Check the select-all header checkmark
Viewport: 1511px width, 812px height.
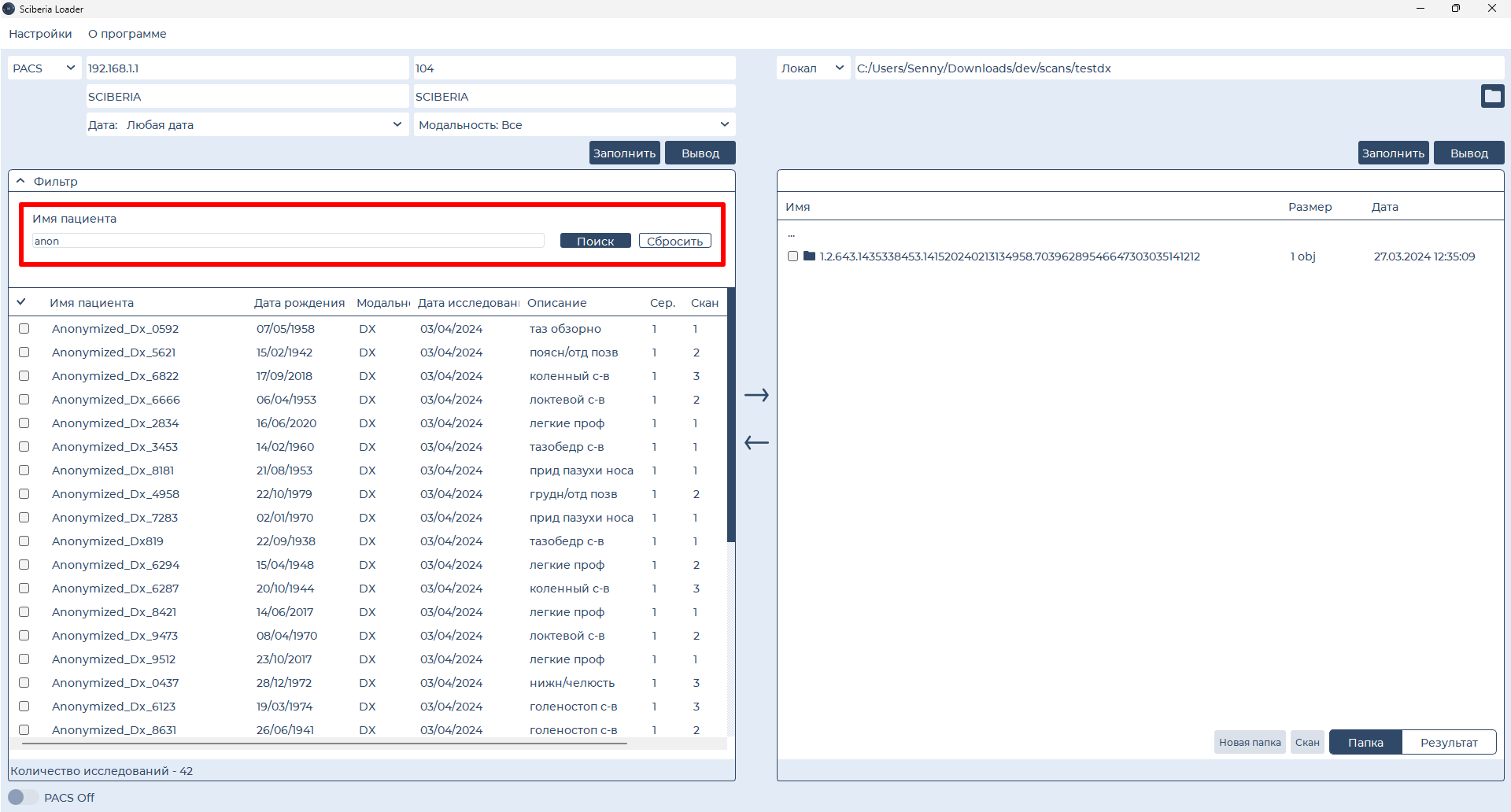point(21,302)
